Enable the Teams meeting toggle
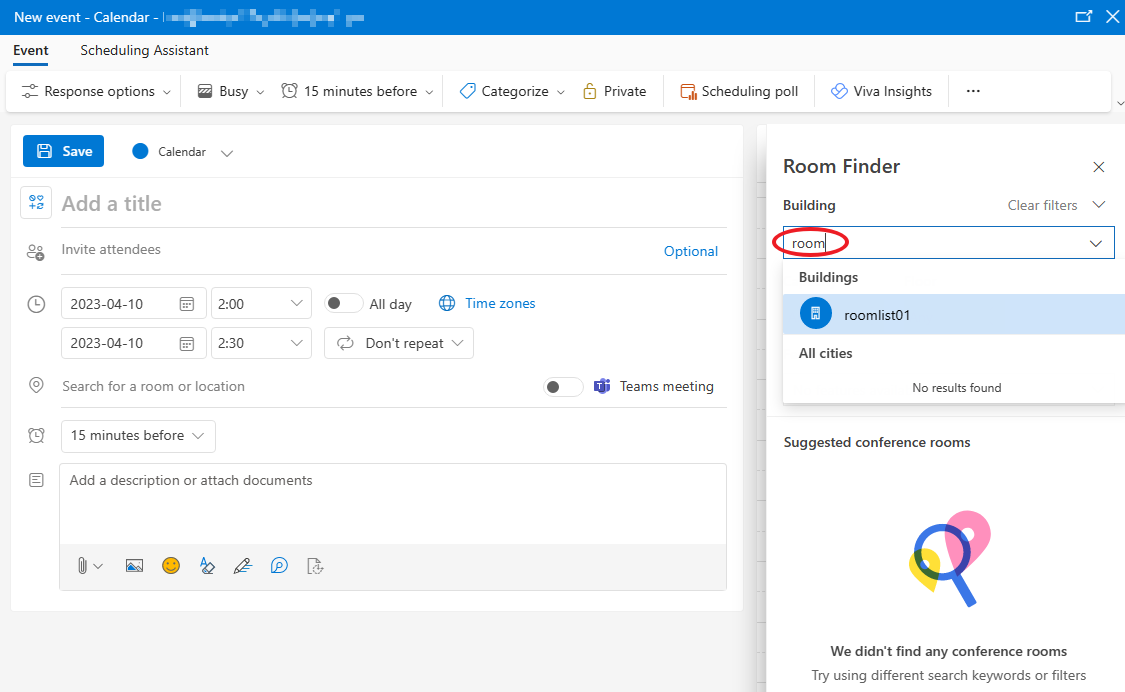 point(563,386)
